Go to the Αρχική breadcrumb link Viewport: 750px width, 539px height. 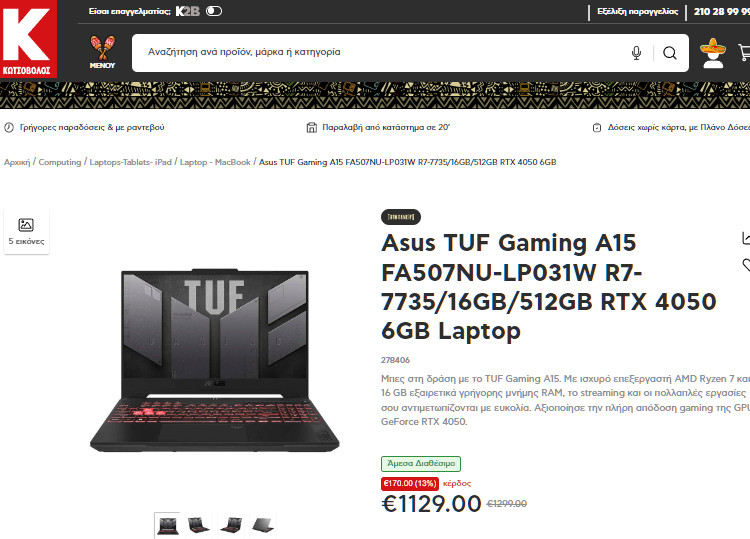point(17,162)
